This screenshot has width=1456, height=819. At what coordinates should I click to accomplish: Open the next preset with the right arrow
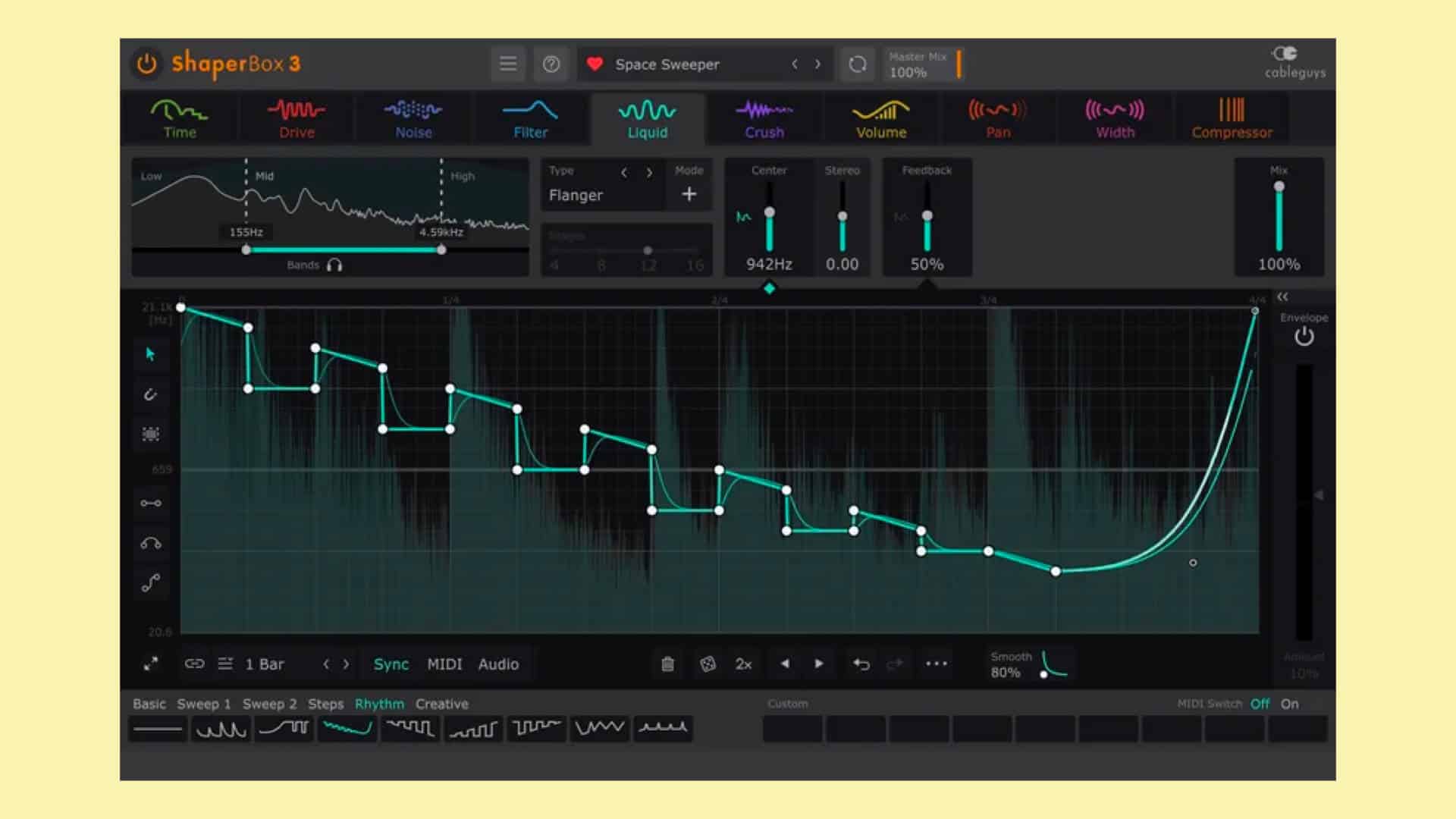tap(818, 64)
